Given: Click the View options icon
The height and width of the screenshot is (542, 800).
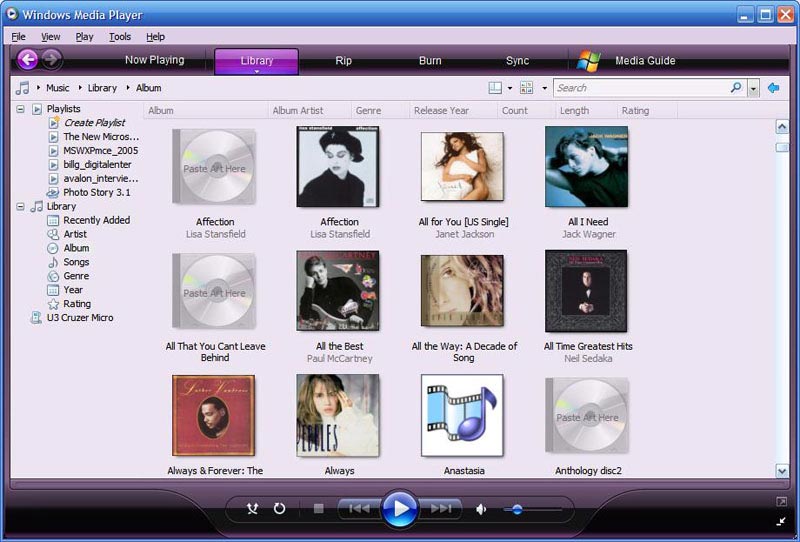Looking at the screenshot, I should pyautogui.click(x=526, y=88).
